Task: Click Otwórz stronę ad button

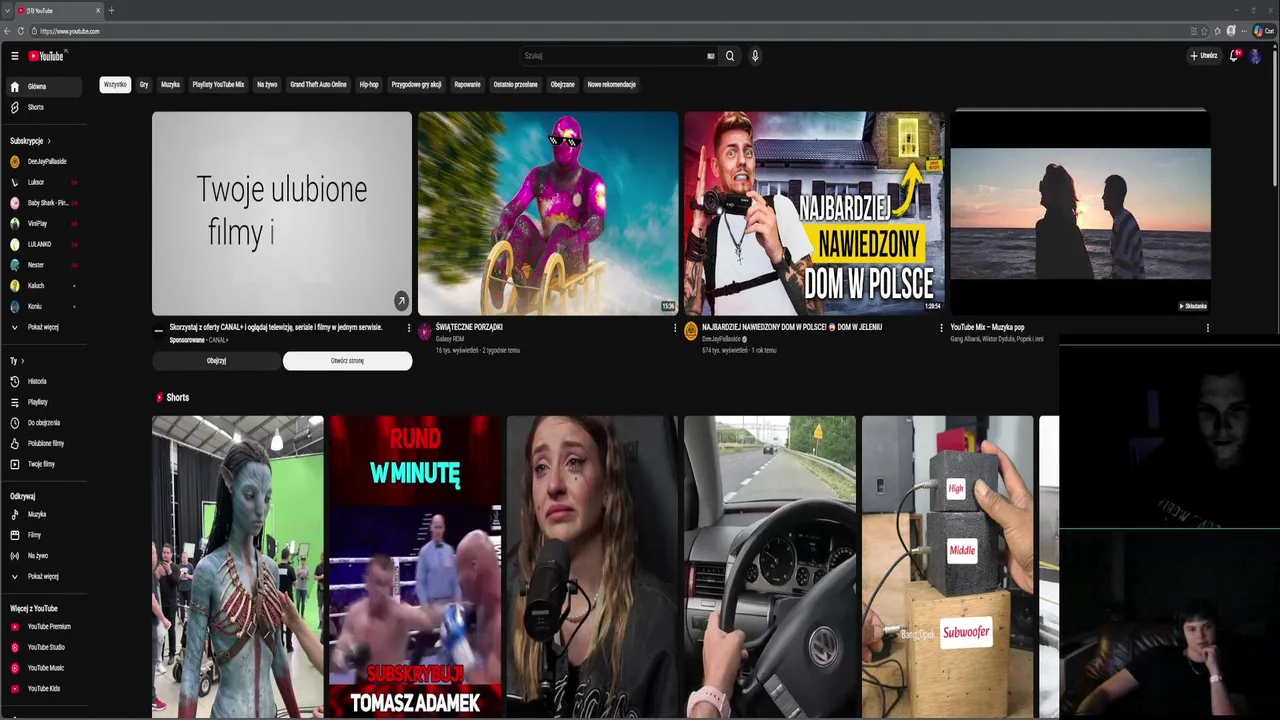Action: 347,361
